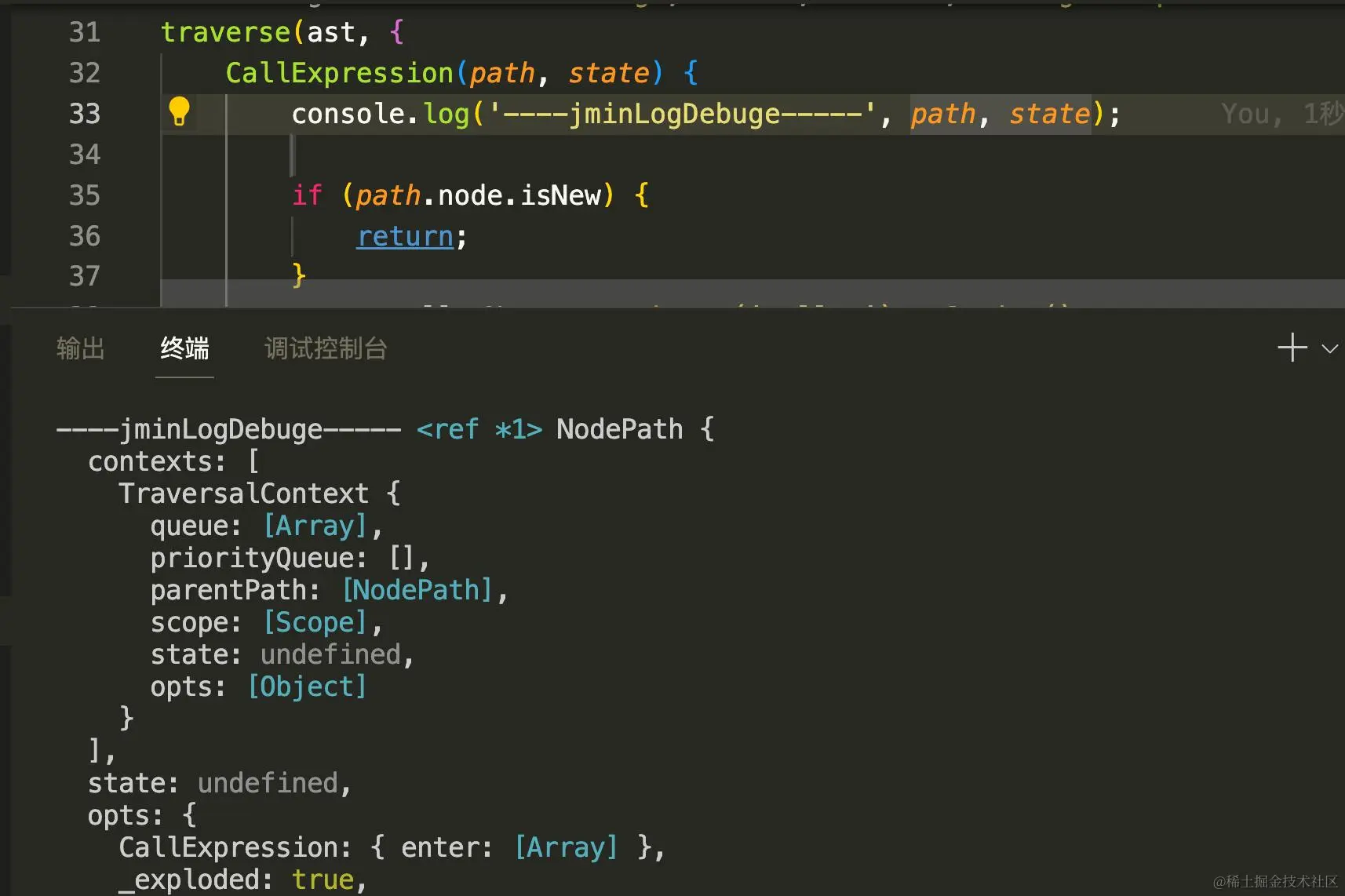The image size is (1345, 896).
Task: Click the contexts: [ line in the terminal
Action: 173,461
